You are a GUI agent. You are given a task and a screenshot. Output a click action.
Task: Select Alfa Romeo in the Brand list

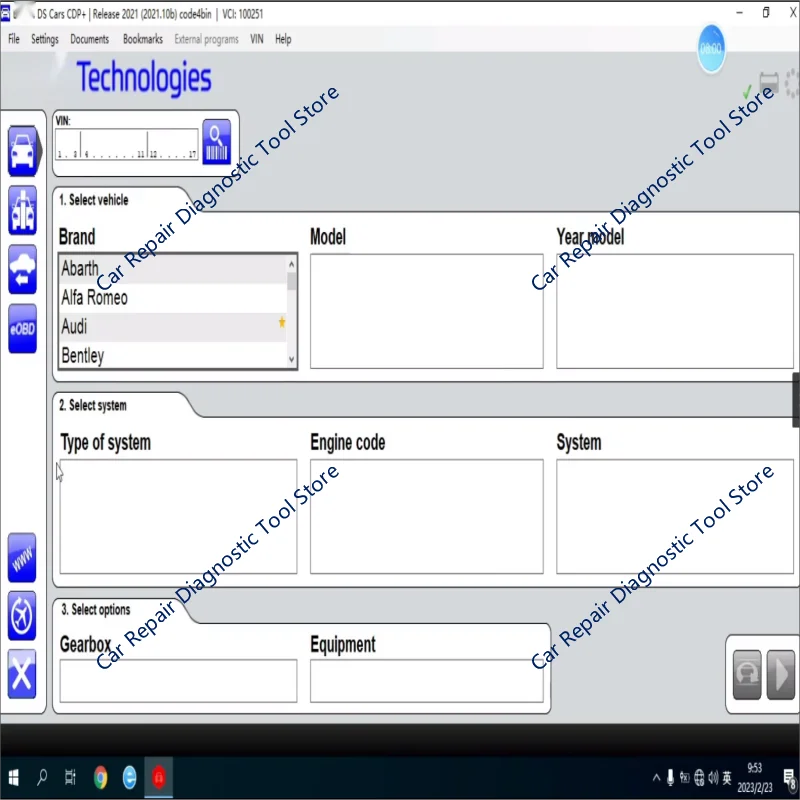(x=173, y=297)
